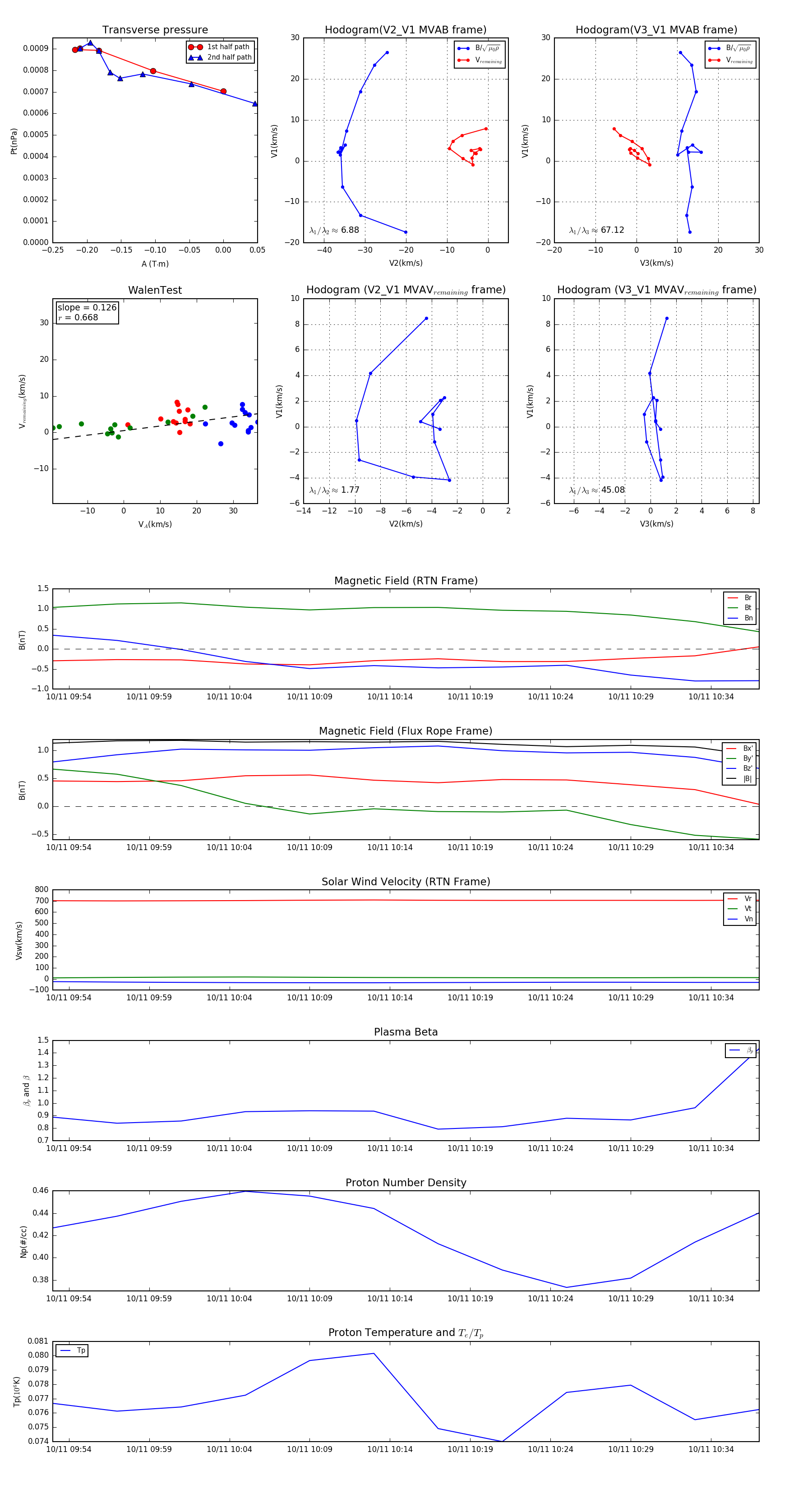Image resolution: width=812 pixels, height=1489 pixels.
Task: Click the V_A(km/s) axis label in WalenTest
Action: [x=155, y=524]
